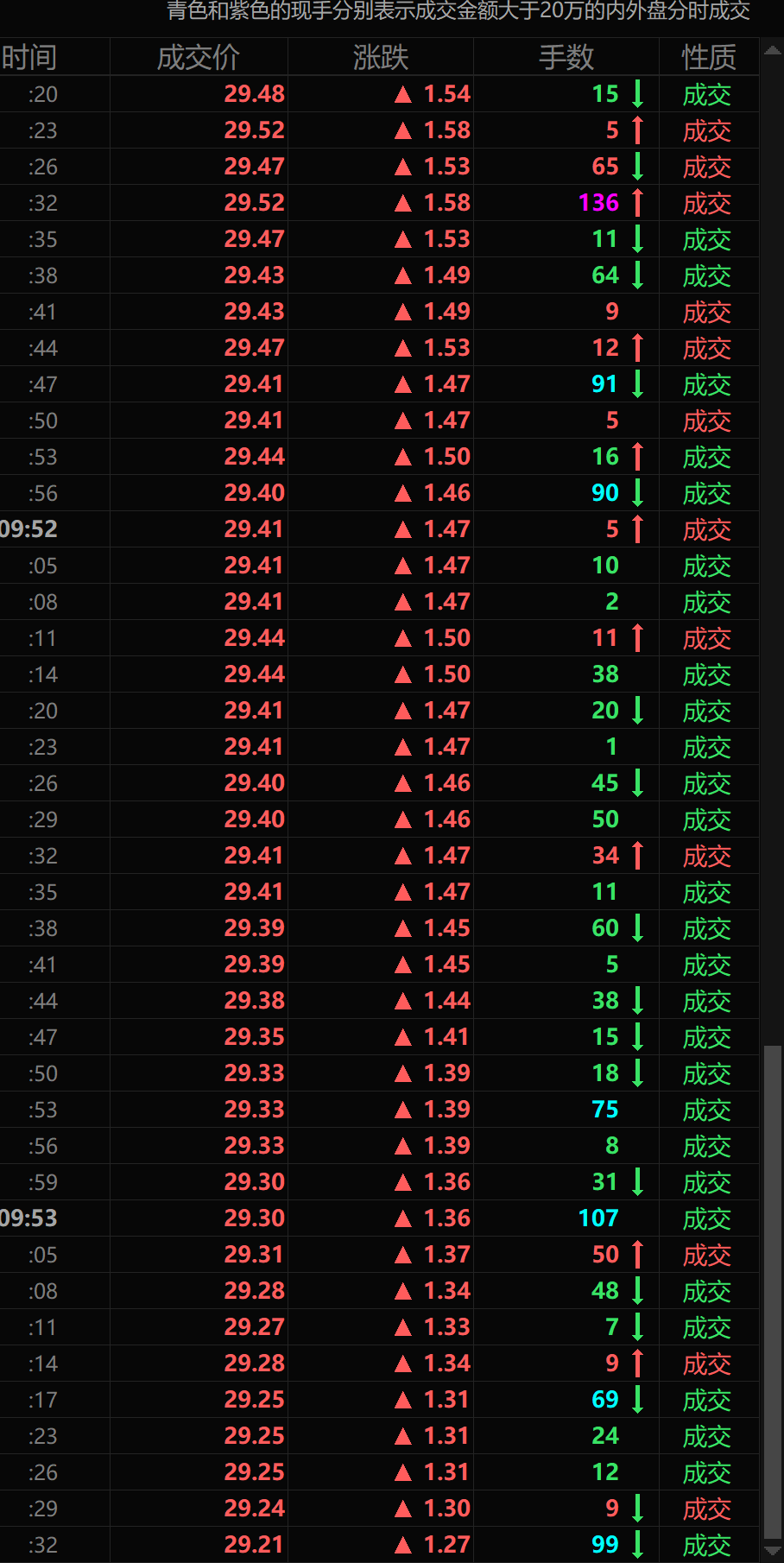The image size is (784, 1563).
Task: Click the cyan volume value 75
Action: coord(605,1110)
